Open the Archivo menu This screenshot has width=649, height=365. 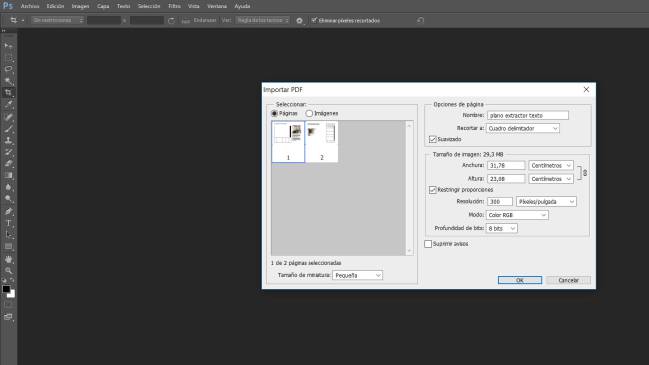tap(30, 6)
